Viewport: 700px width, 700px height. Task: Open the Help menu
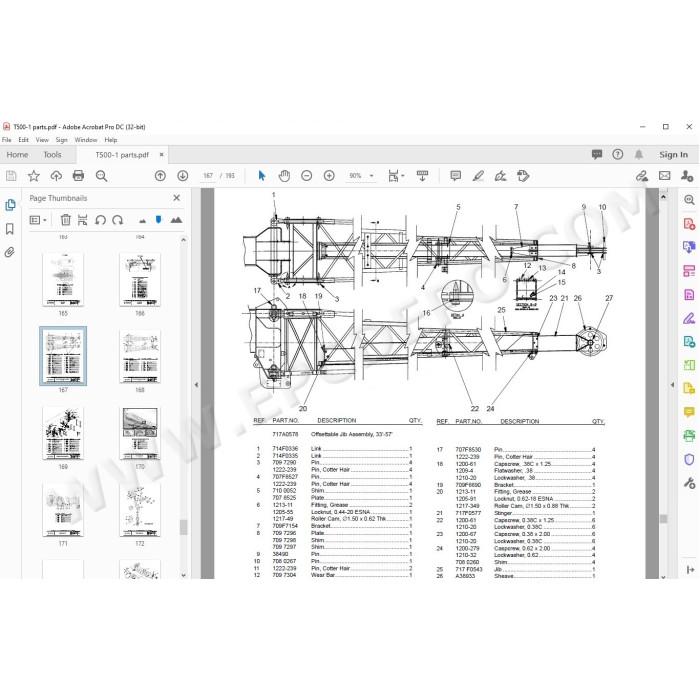[111, 140]
